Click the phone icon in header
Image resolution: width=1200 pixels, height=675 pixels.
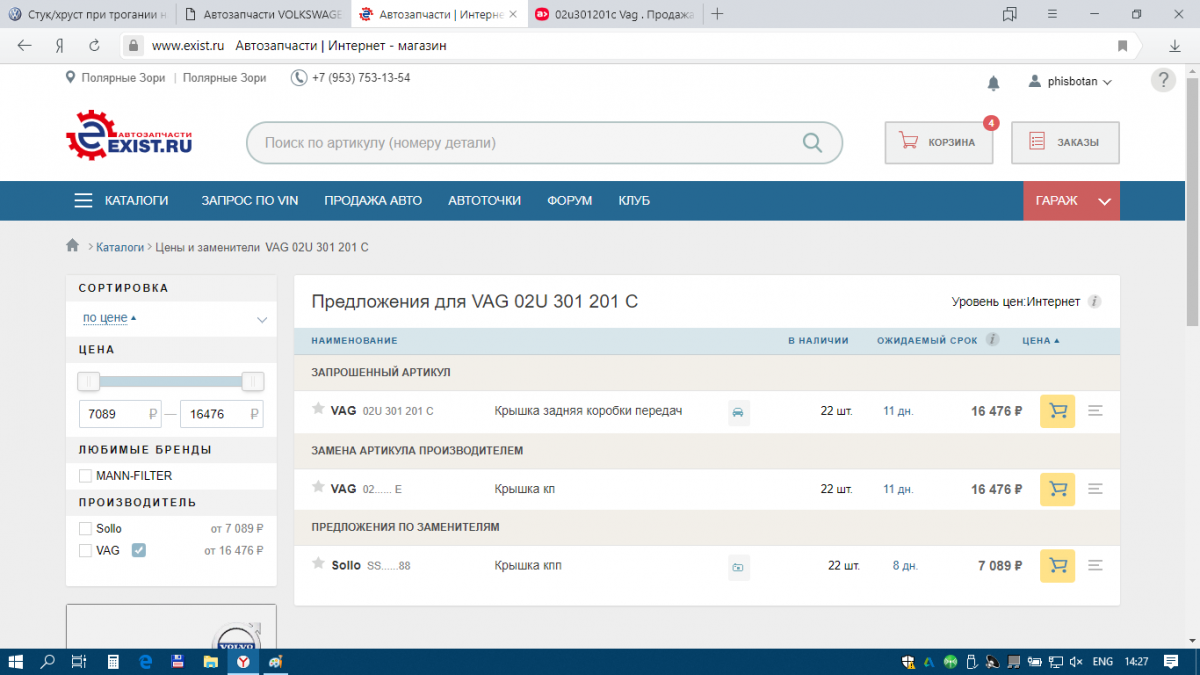point(298,78)
